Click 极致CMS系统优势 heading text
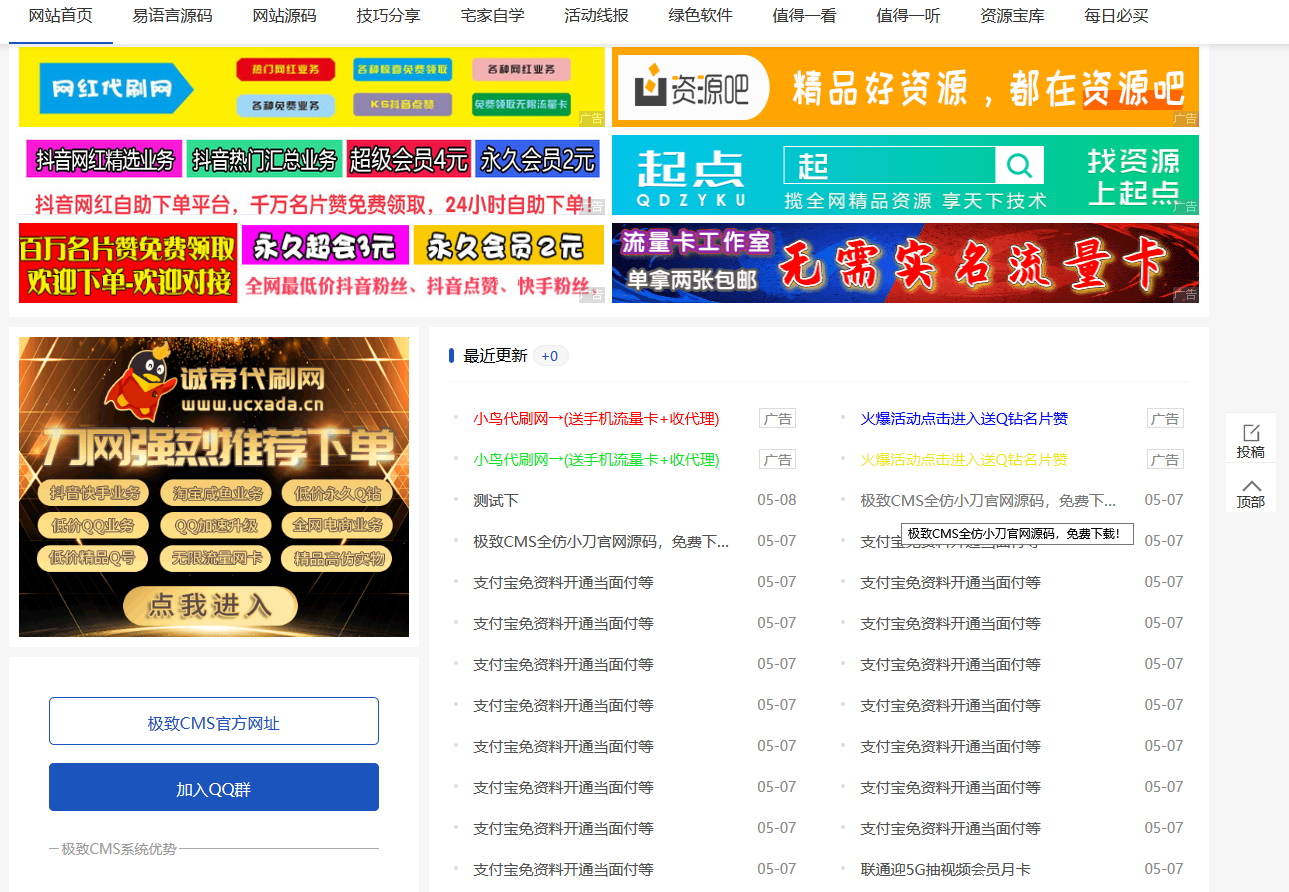Image resolution: width=1289 pixels, height=892 pixels. pyautogui.click(x=119, y=849)
